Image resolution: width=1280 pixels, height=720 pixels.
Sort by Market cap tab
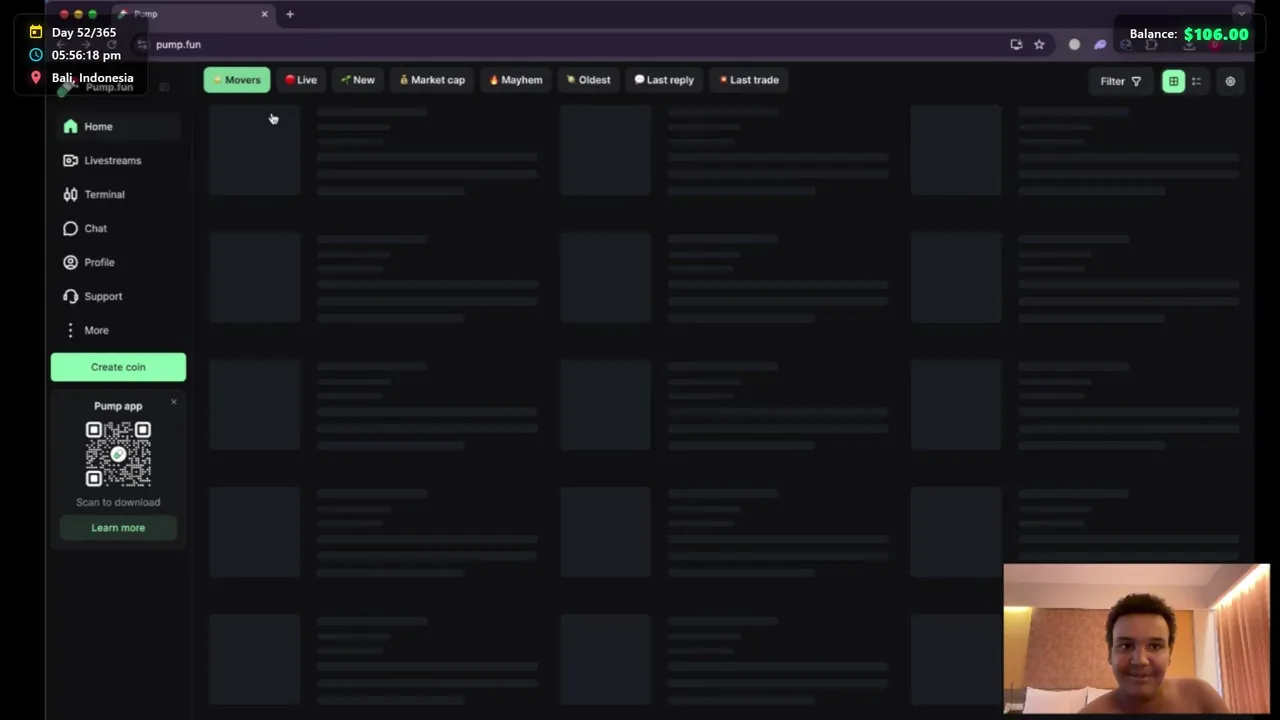[x=432, y=80]
